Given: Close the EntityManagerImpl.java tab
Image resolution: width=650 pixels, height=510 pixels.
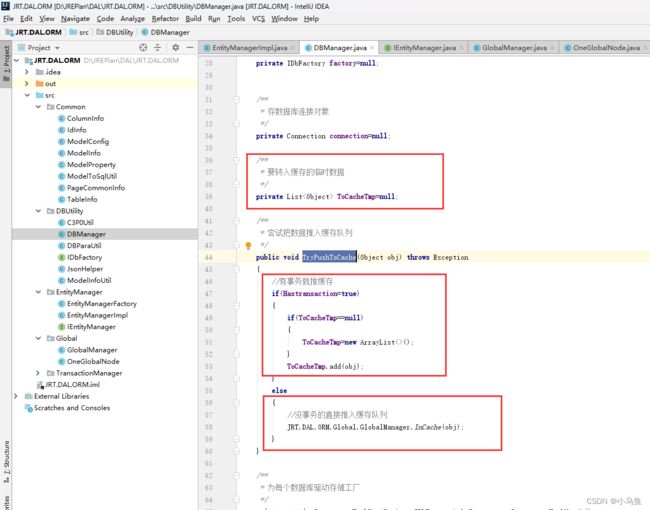Looking at the screenshot, I should [295, 47].
